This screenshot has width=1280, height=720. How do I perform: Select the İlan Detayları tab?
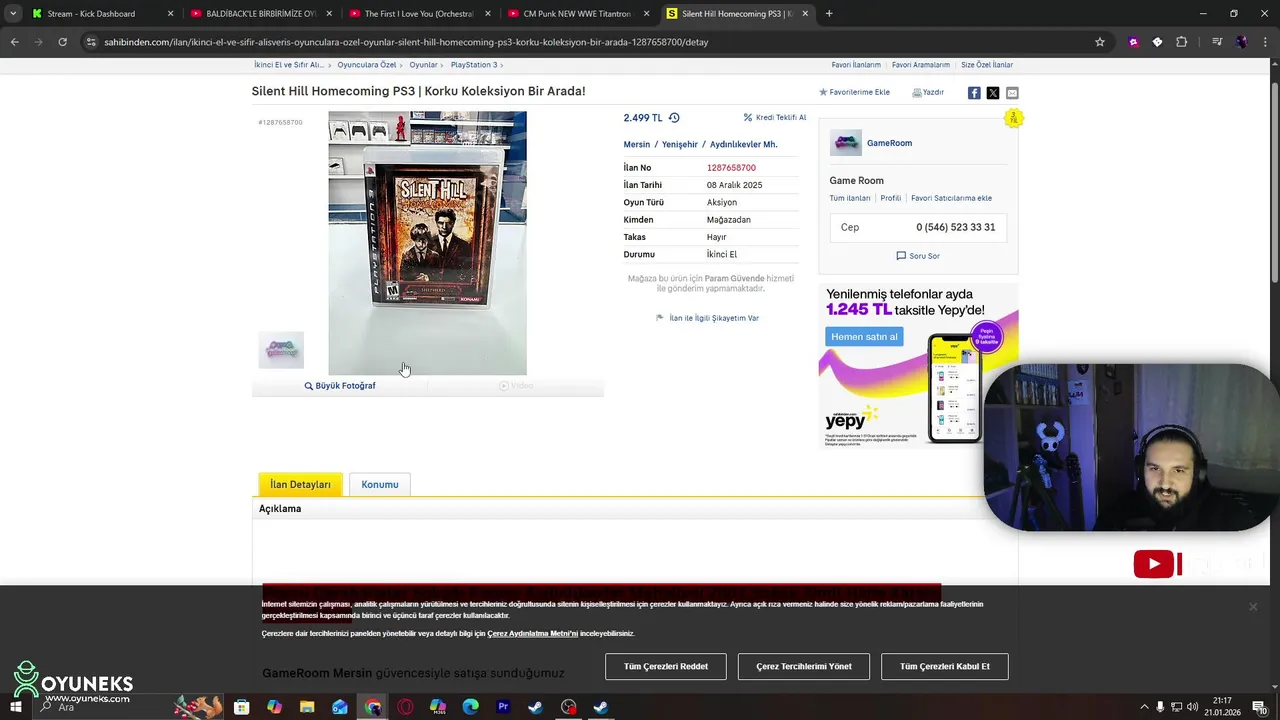300,484
